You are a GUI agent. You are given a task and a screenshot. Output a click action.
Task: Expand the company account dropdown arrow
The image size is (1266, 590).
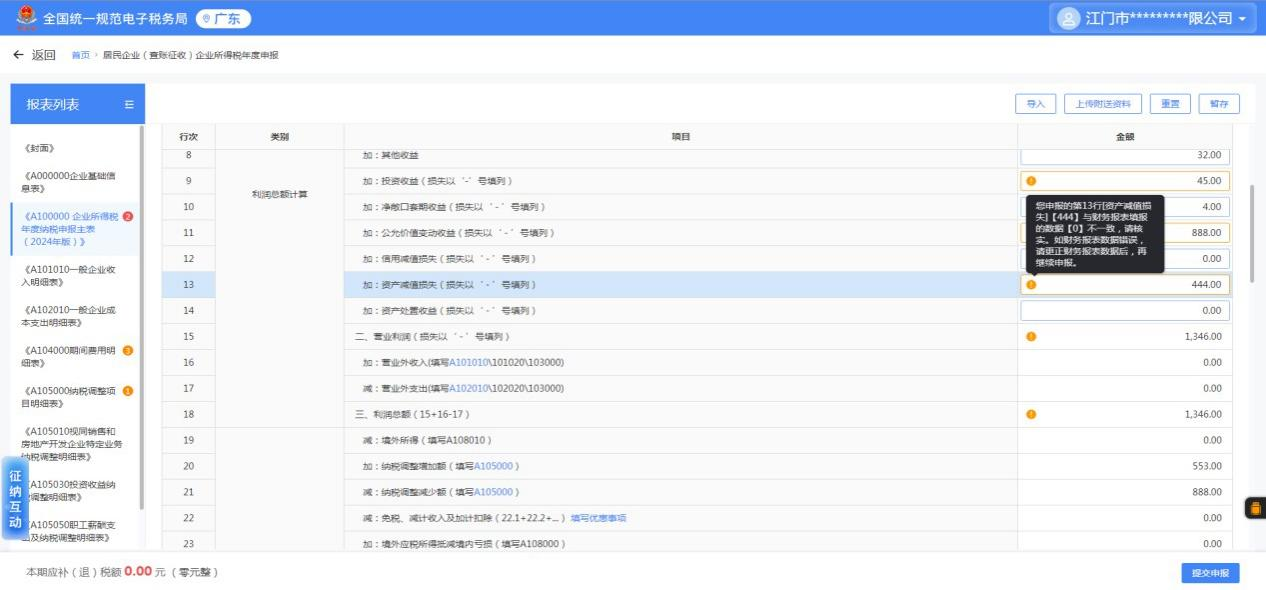pyautogui.click(x=1242, y=19)
